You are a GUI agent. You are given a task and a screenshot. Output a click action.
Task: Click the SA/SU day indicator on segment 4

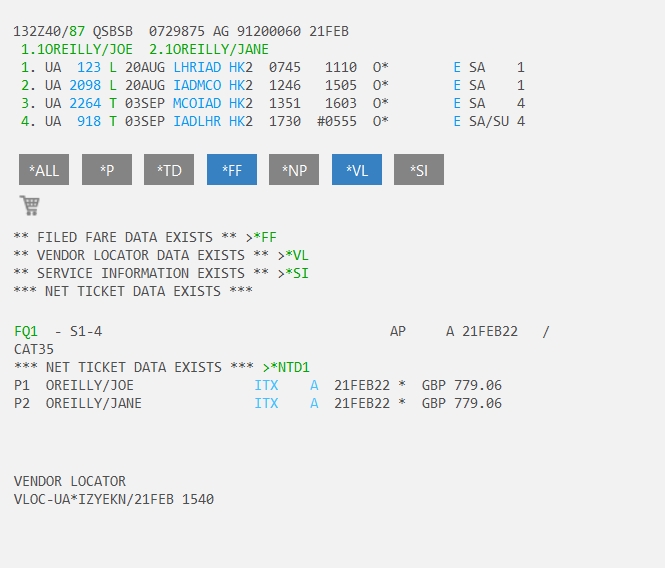tap(489, 121)
